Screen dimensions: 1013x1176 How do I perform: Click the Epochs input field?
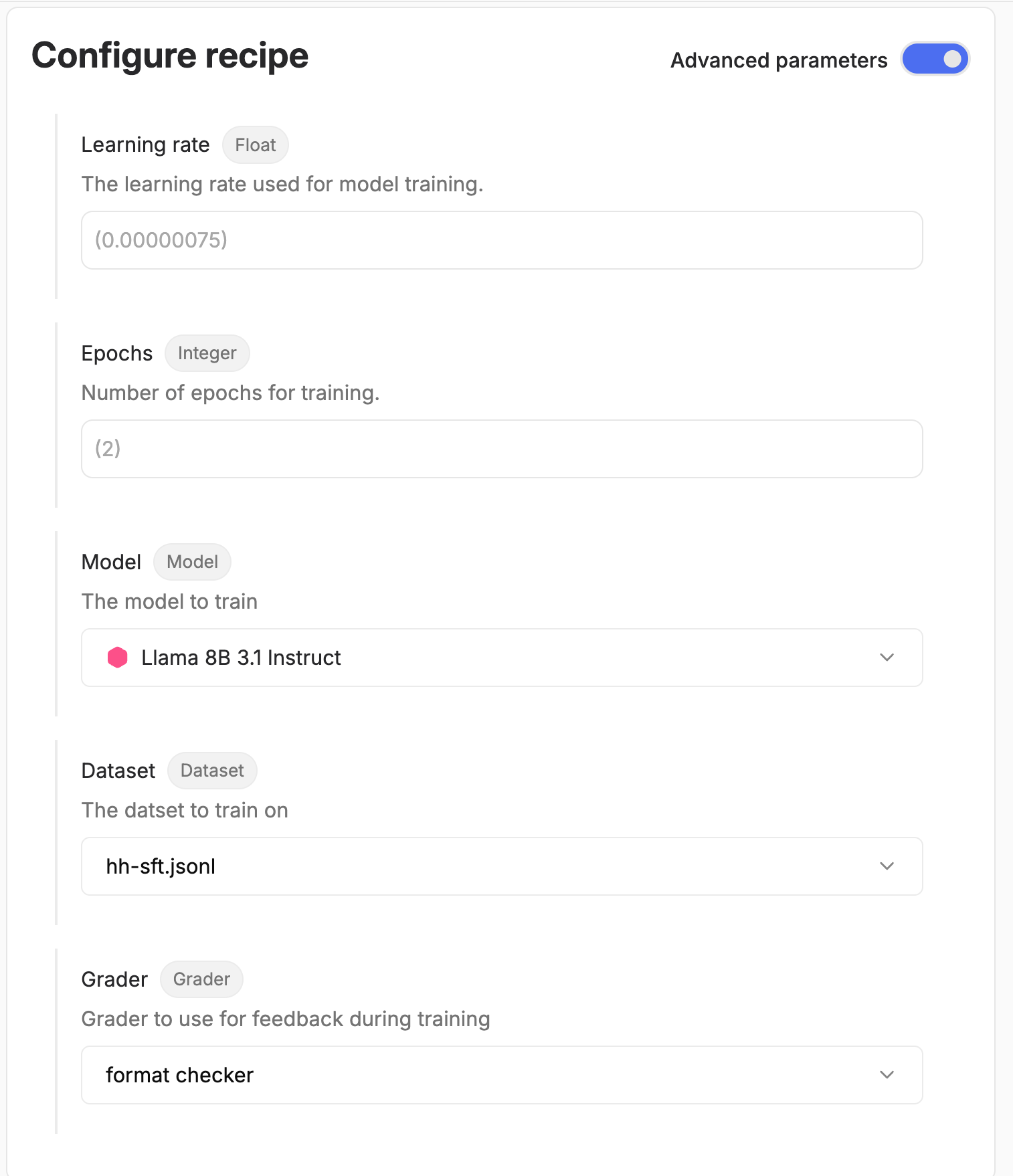click(502, 449)
